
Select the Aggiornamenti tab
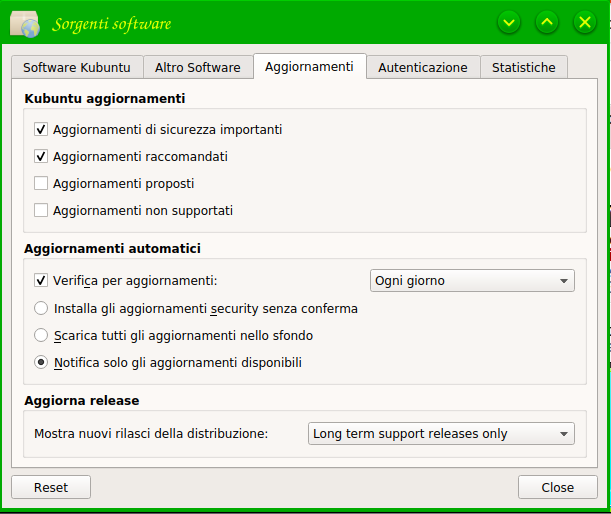point(309,66)
